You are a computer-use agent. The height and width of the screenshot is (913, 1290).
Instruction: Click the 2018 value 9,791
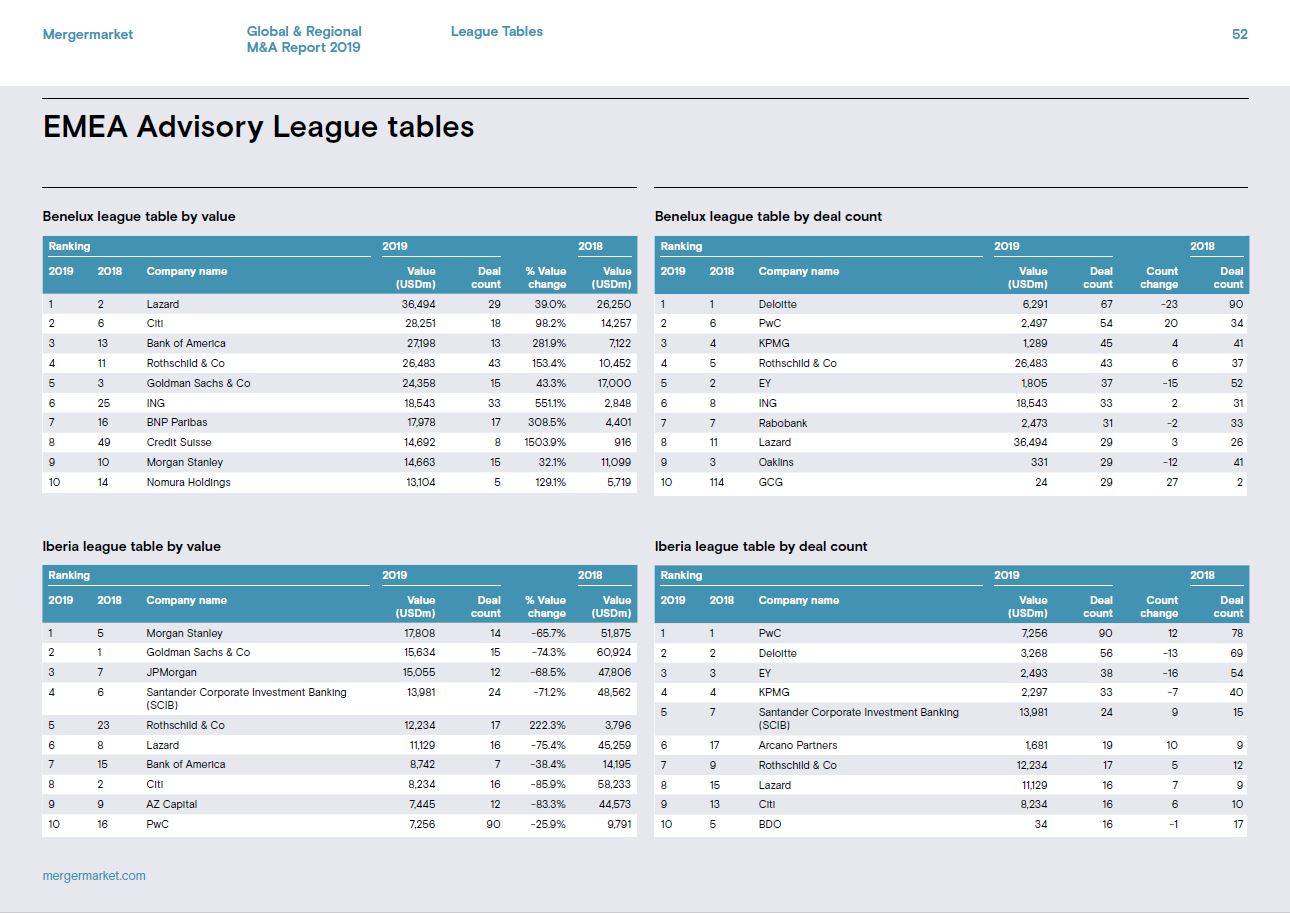pyautogui.click(x=618, y=824)
